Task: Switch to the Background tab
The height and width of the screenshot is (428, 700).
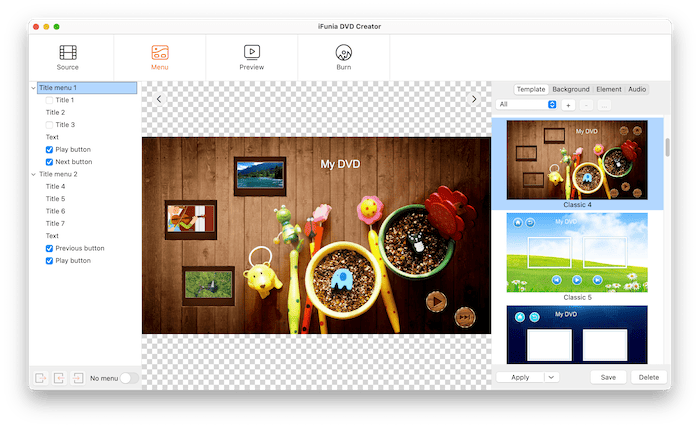Action: pos(571,89)
